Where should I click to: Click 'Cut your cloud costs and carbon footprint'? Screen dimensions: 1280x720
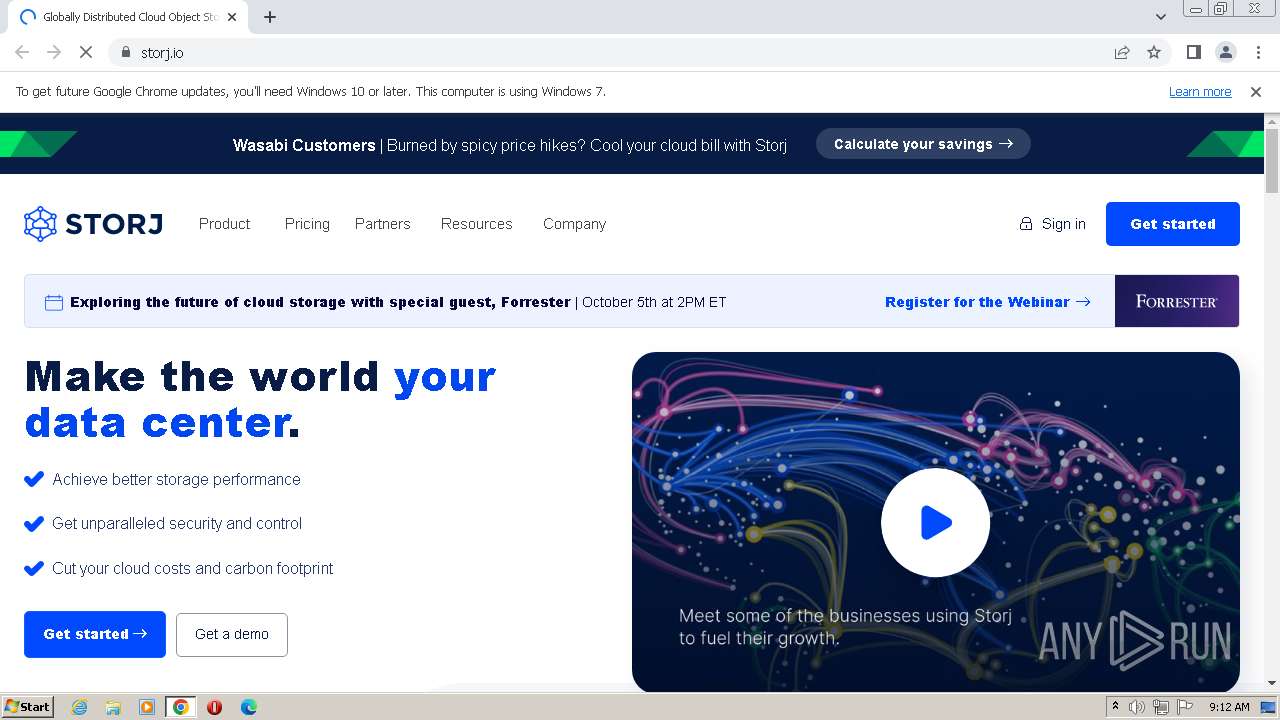[192, 568]
